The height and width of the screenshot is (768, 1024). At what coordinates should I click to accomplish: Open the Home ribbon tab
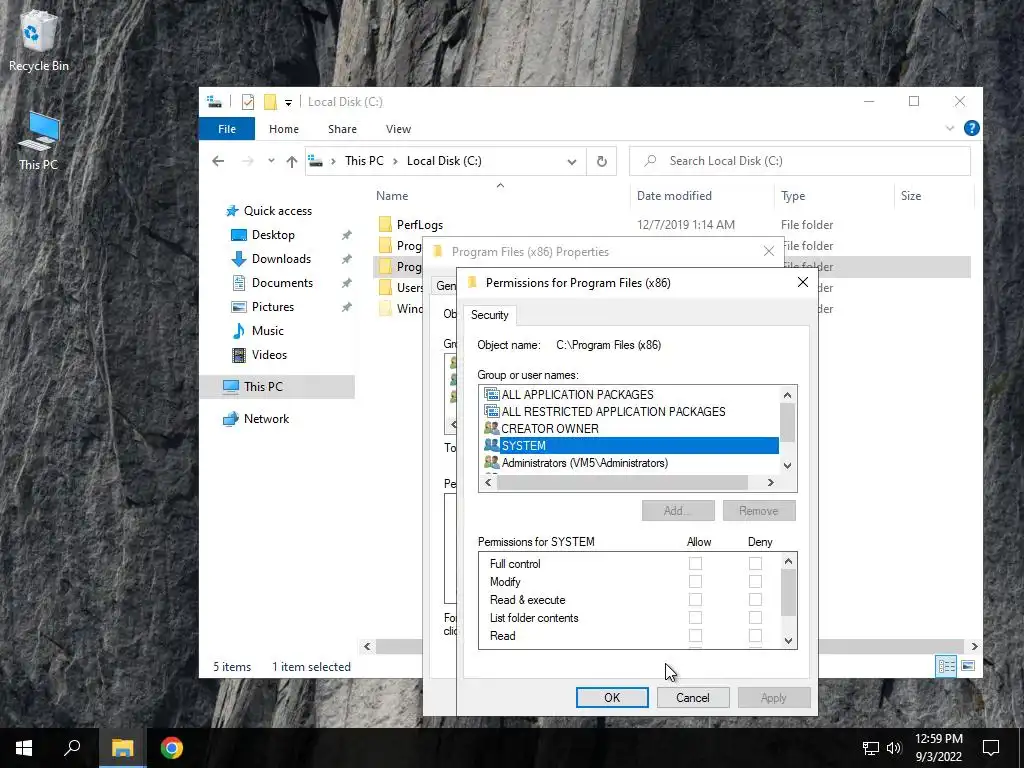click(x=283, y=129)
